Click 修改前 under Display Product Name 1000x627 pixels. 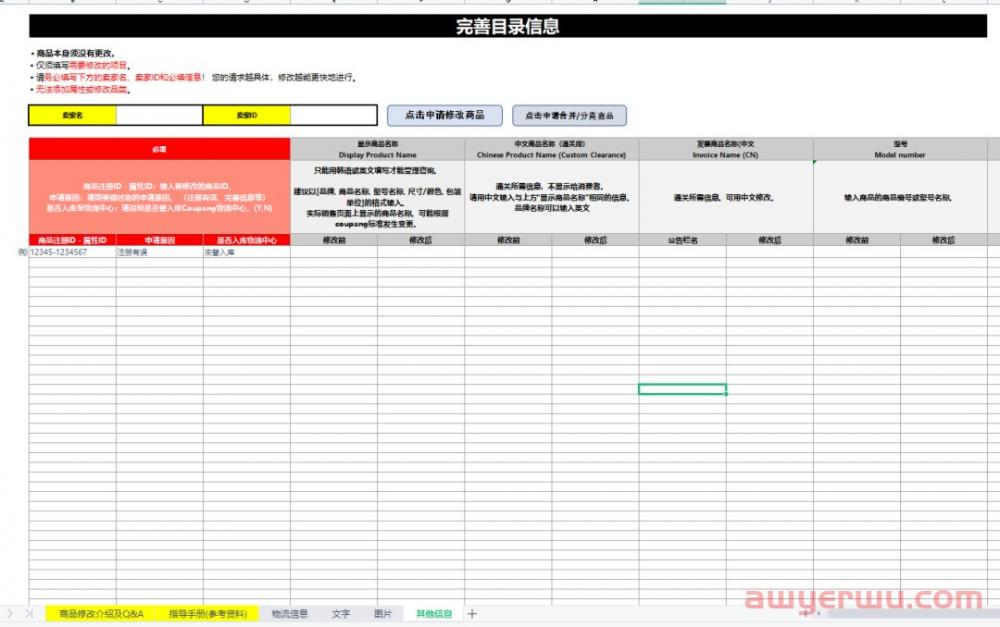tap(334, 240)
